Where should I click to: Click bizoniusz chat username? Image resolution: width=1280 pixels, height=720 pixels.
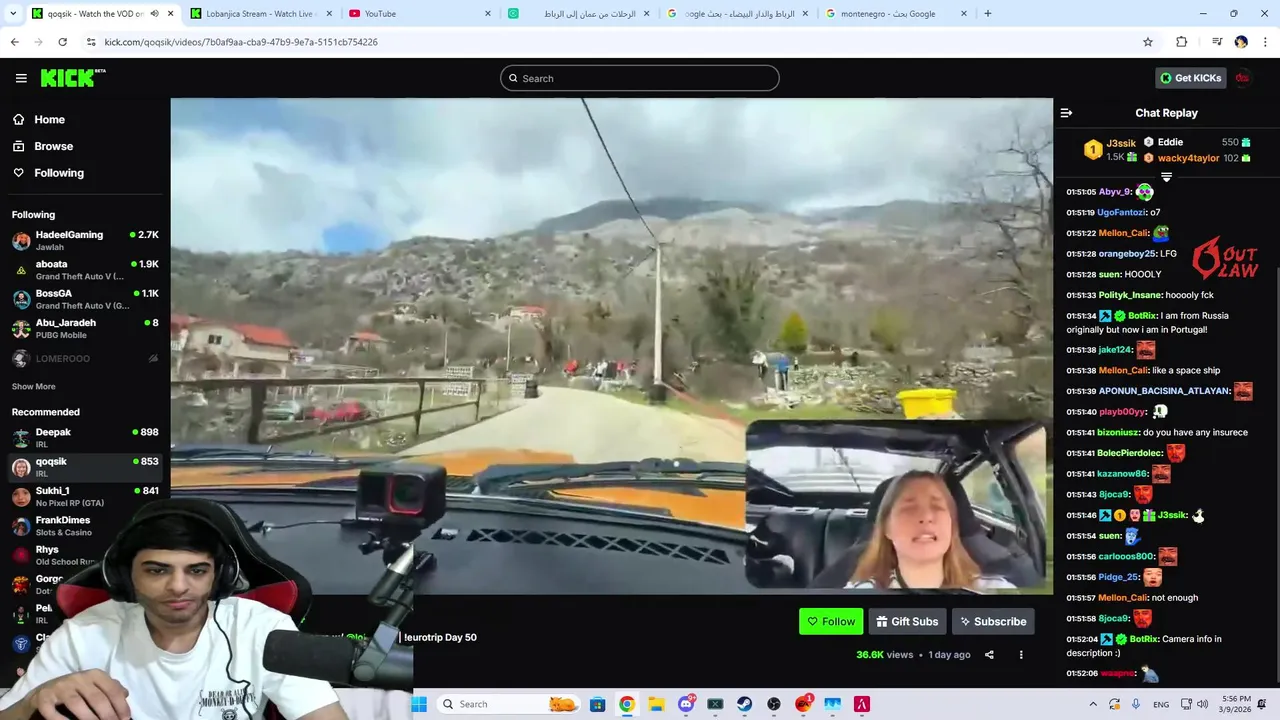1118,432
